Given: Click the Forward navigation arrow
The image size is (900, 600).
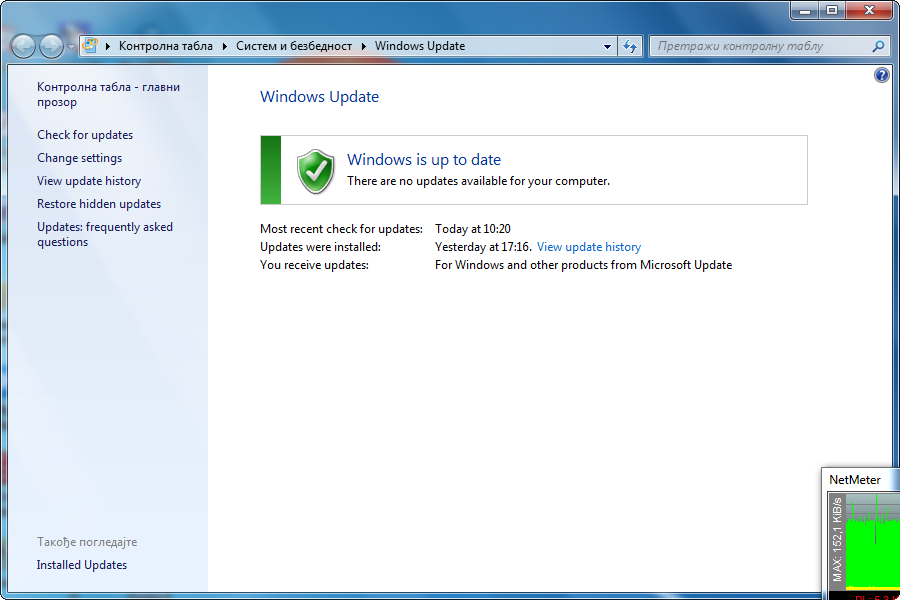Looking at the screenshot, I should pyautogui.click(x=51, y=46).
